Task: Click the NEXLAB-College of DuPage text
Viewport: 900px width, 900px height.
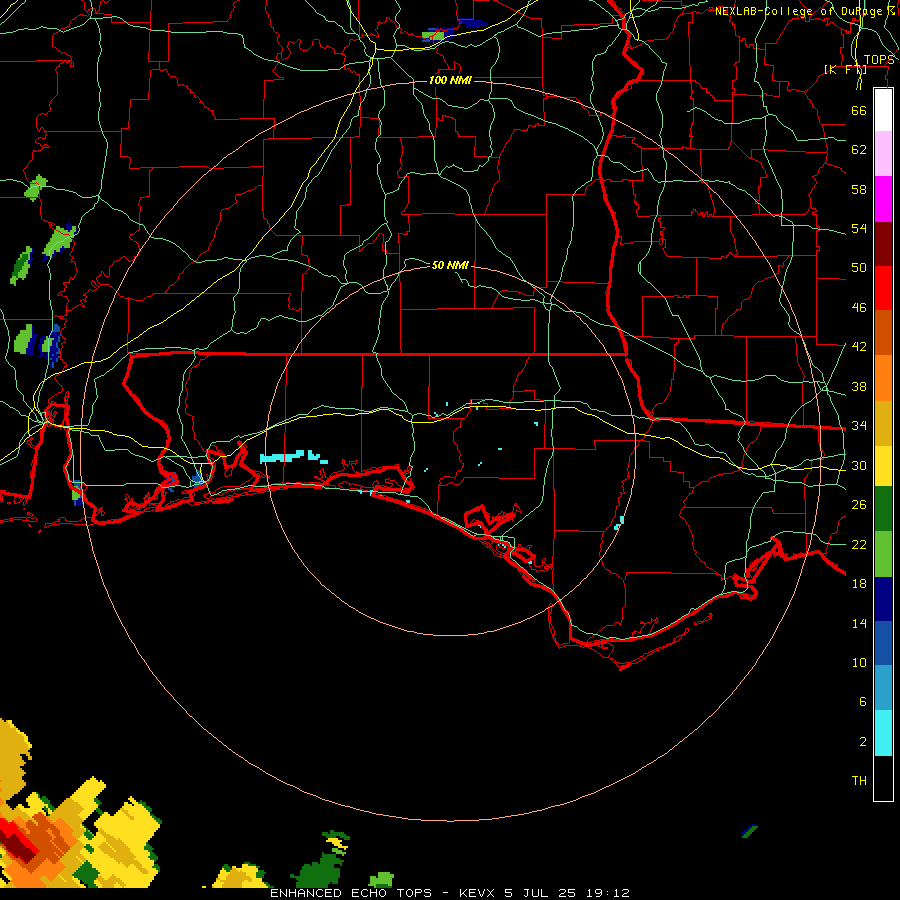Action: click(x=800, y=11)
